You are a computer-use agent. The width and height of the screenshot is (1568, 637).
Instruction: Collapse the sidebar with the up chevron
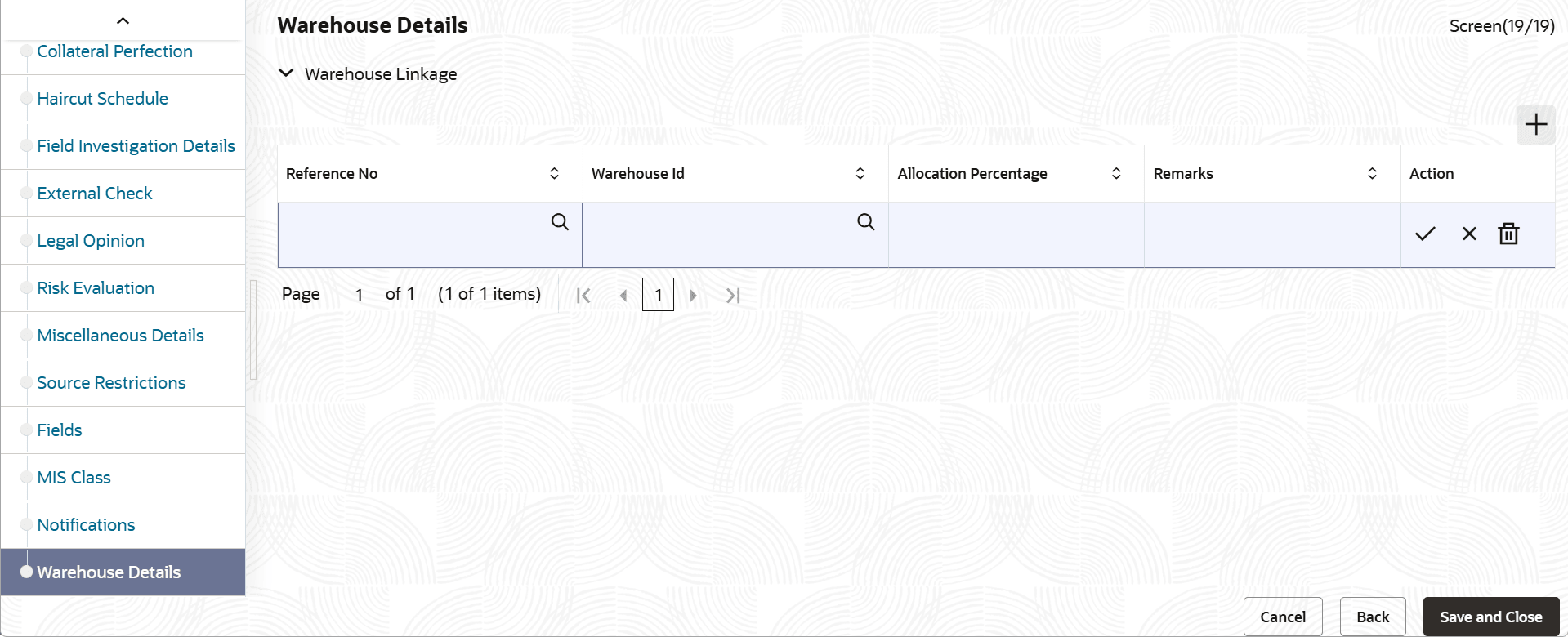pos(122,20)
